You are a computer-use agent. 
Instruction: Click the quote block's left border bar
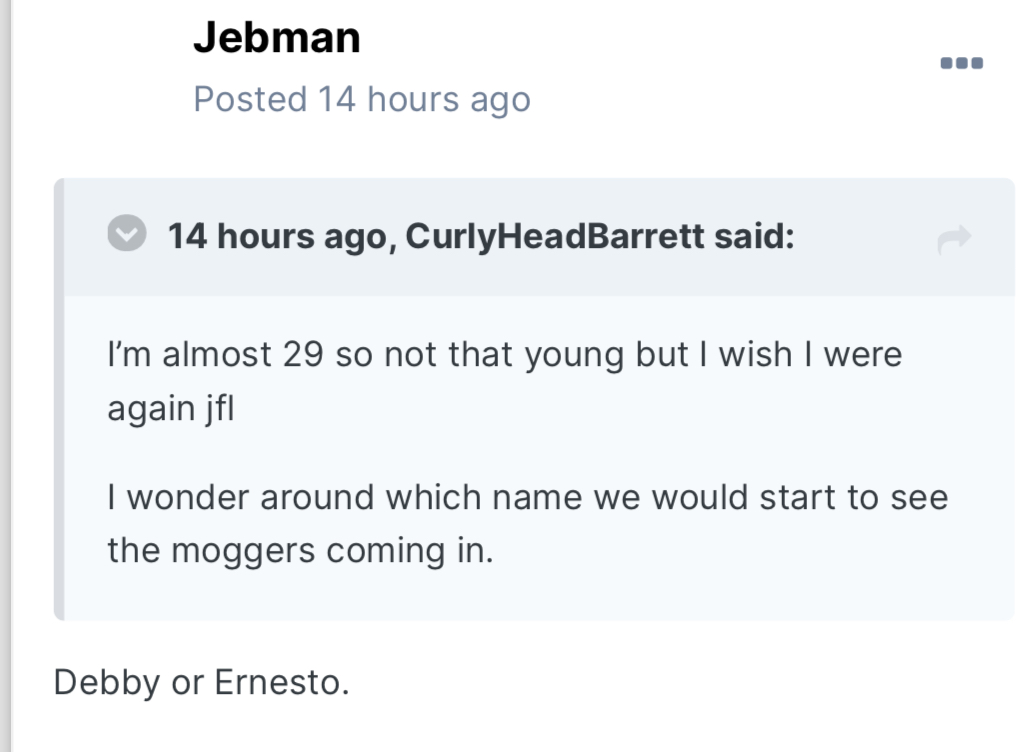(59, 400)
